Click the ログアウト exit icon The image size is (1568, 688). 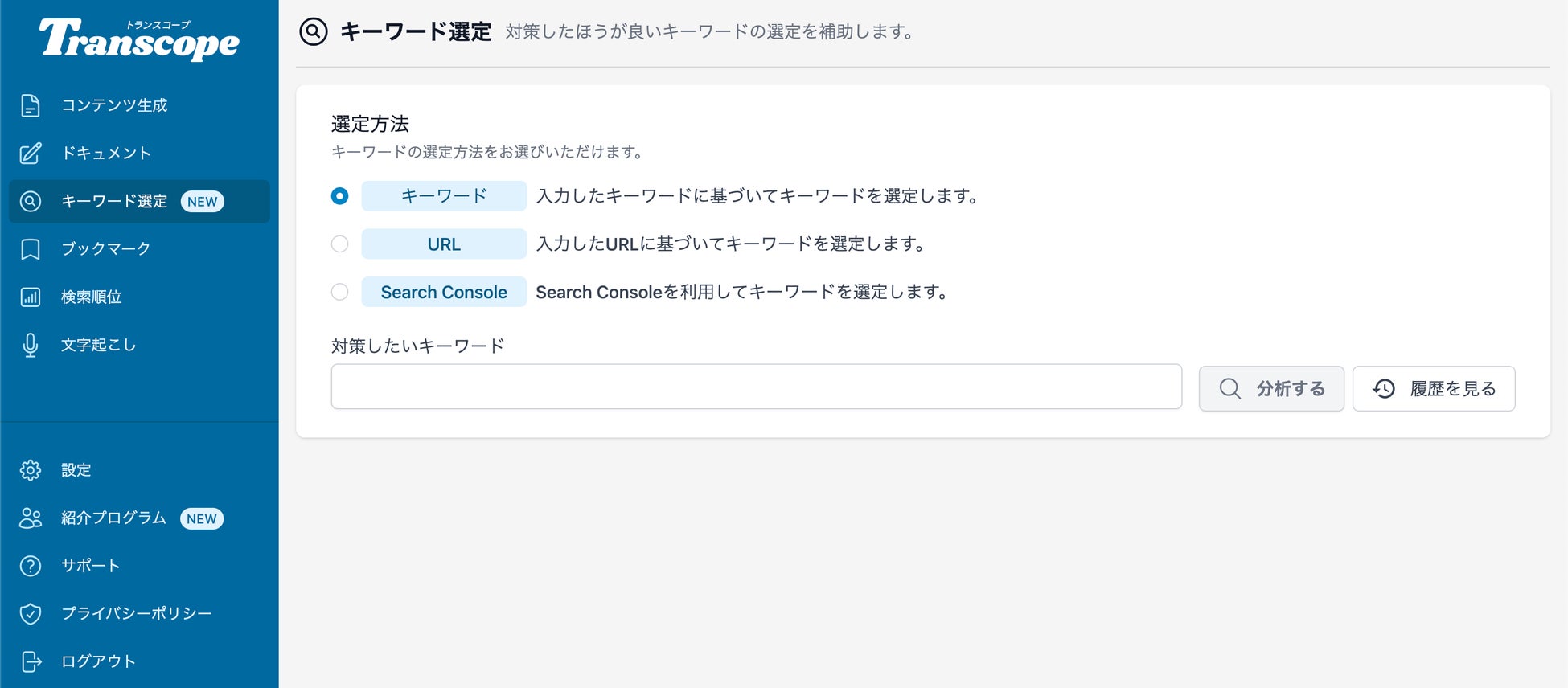31,661
